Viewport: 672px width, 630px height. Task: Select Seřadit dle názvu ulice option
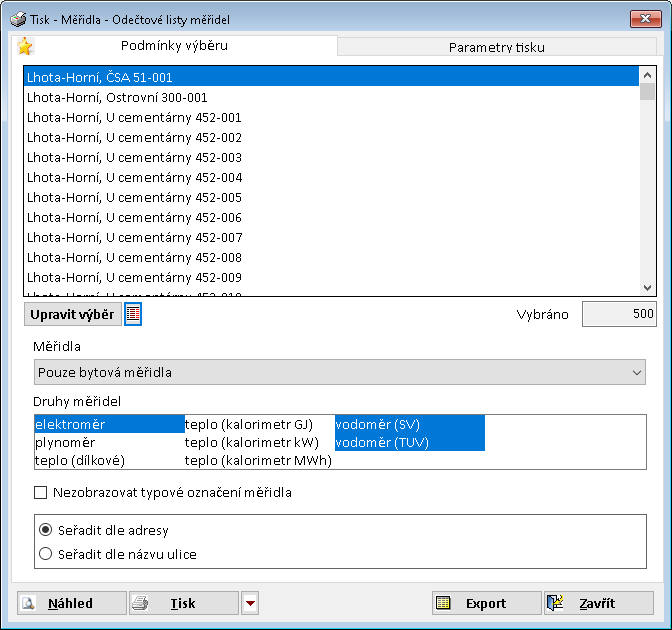coord(44,553)
